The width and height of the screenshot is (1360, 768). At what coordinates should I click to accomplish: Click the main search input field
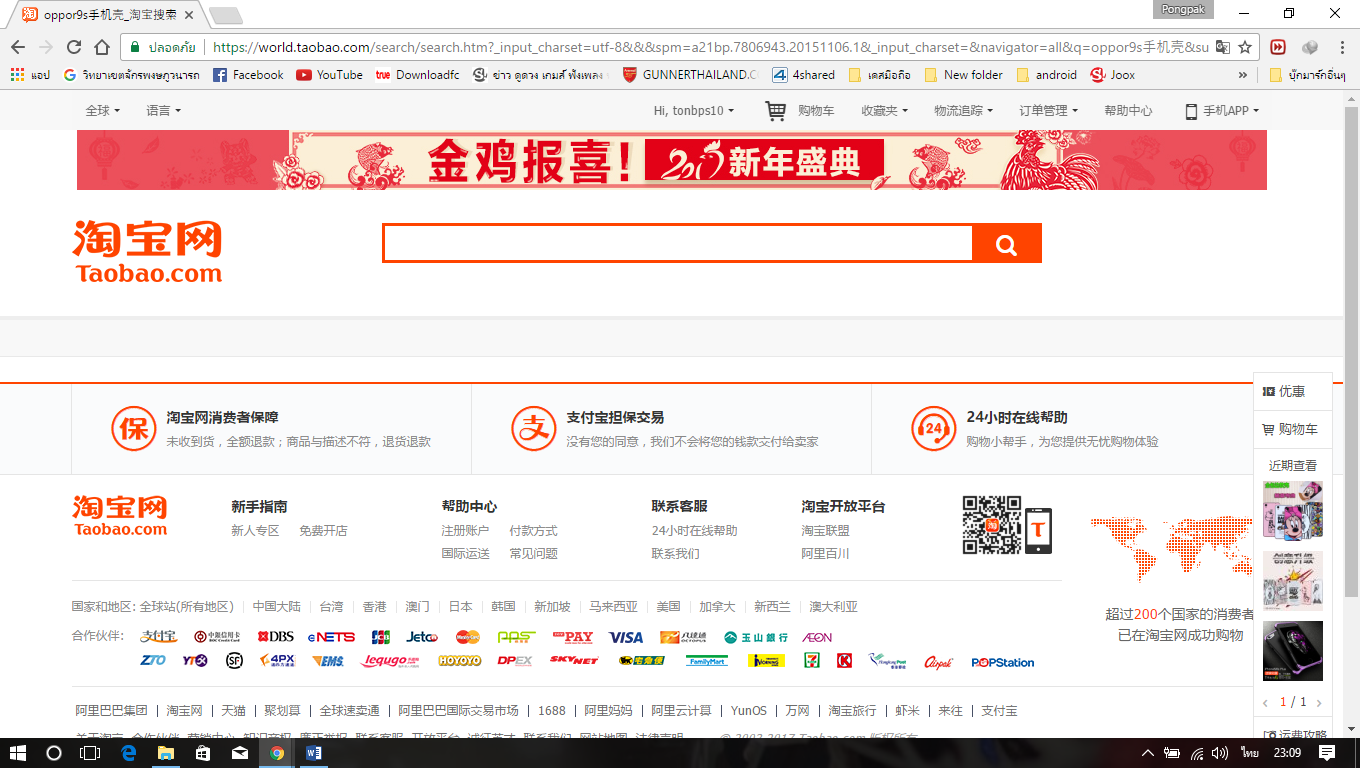(678, 244)
